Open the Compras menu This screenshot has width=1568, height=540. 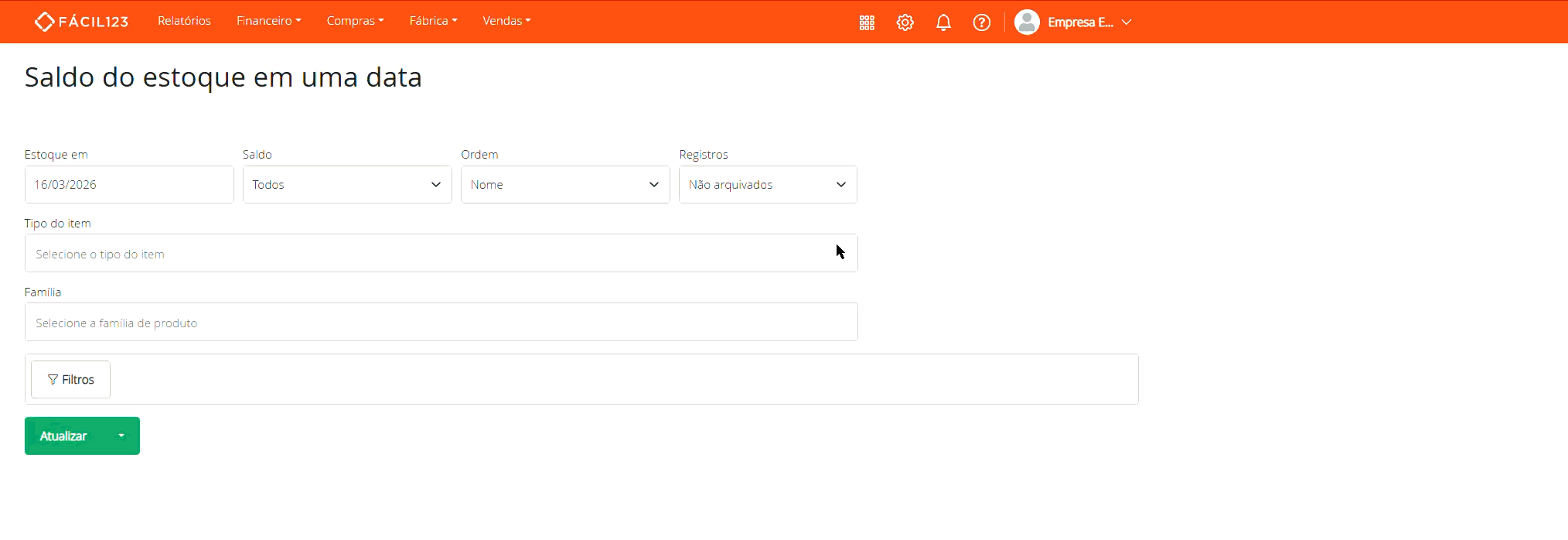[x=355, y=21]
